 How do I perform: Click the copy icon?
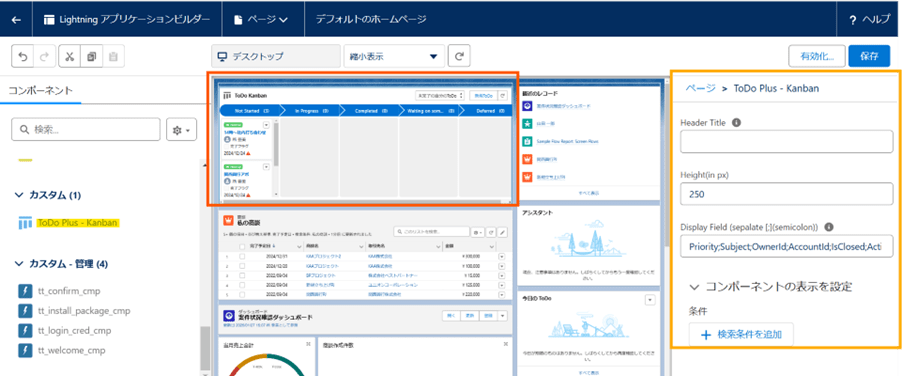tap(91, 56)
